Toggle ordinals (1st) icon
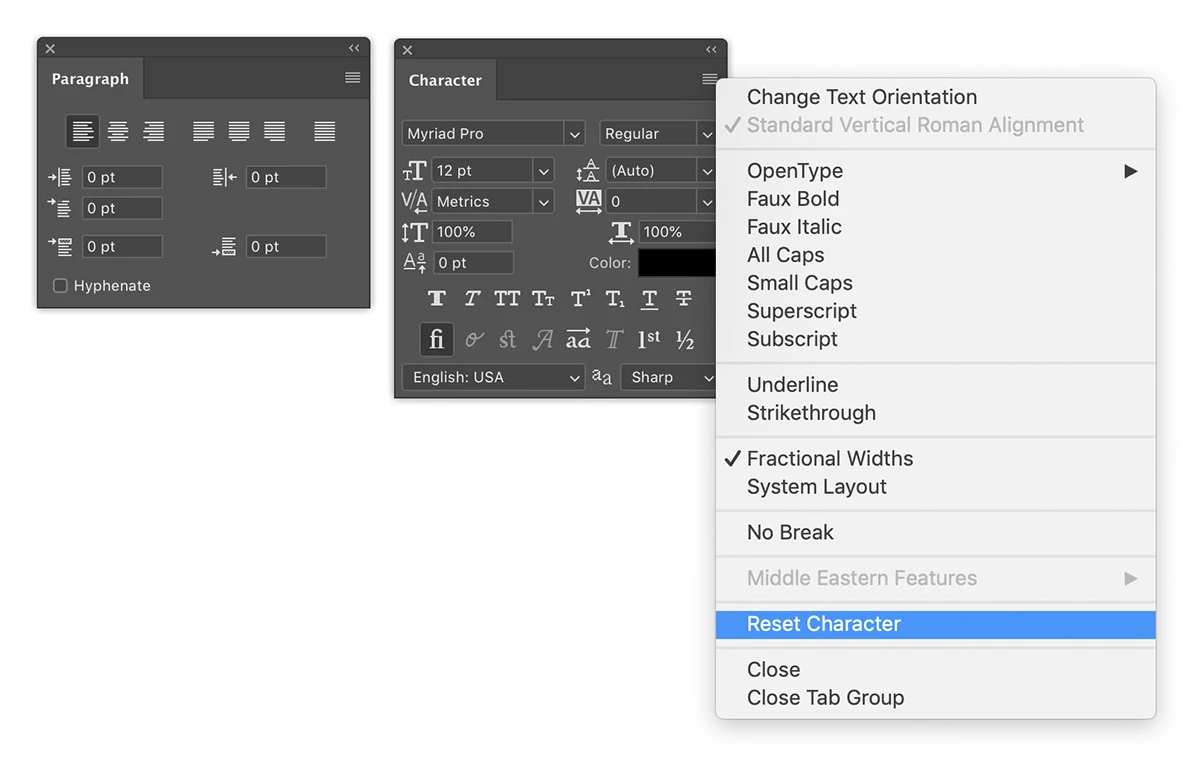Image resolution: width=1200 pixels, height=763 pixels. click(x=649, y=339)
